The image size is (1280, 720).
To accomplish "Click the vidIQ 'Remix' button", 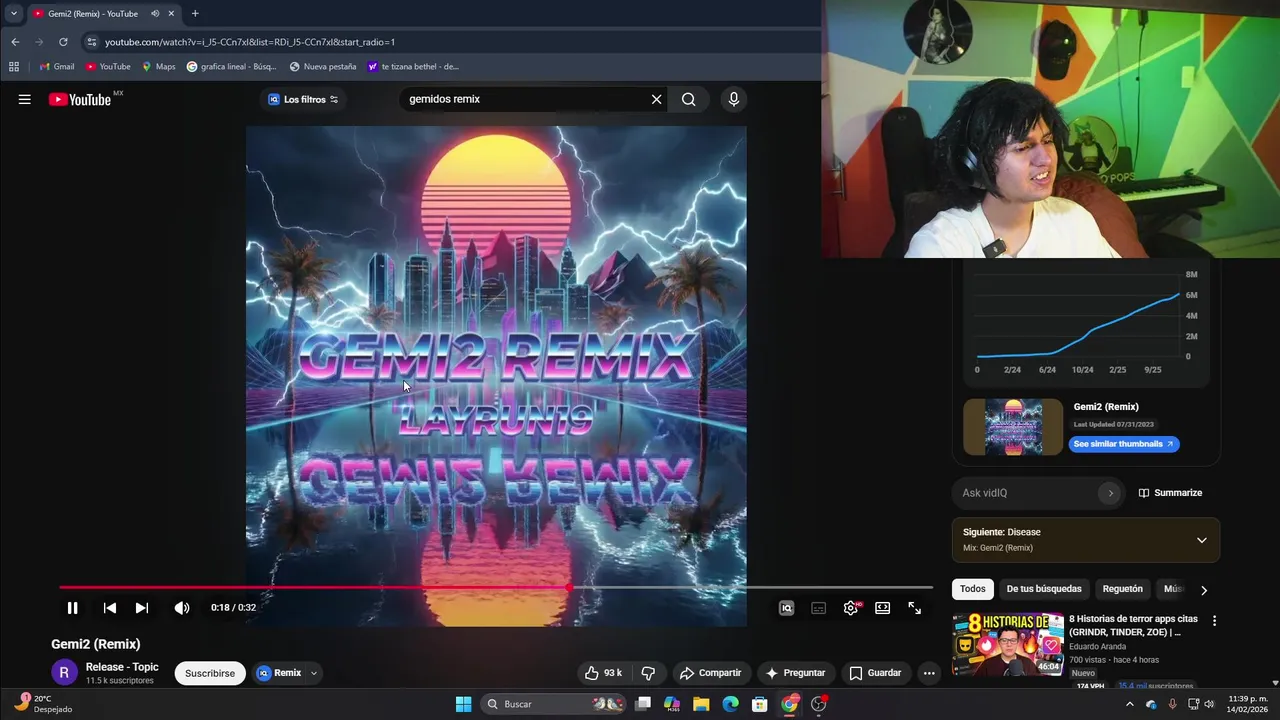I will tap(279, 673).
